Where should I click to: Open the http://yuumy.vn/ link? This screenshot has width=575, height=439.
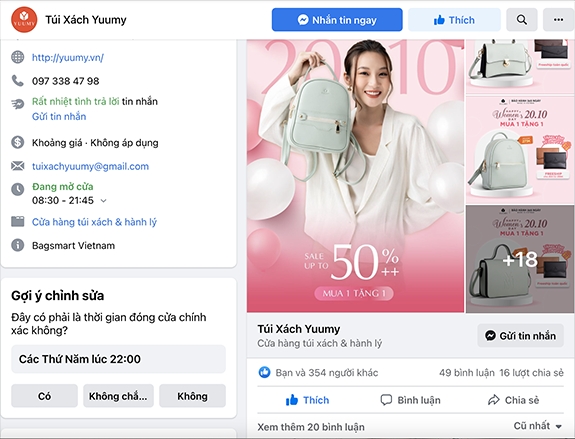[x=68, y=58]
